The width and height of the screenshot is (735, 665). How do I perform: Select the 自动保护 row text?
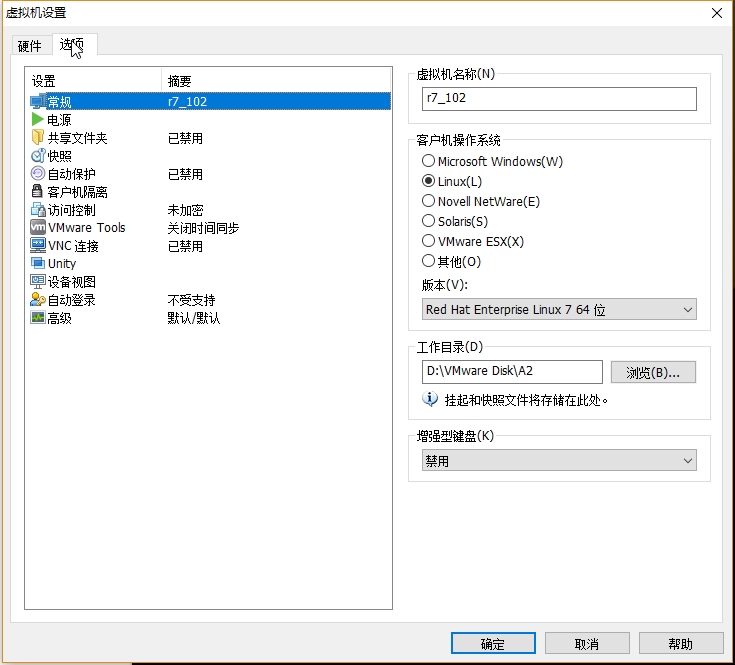[72, 174]
